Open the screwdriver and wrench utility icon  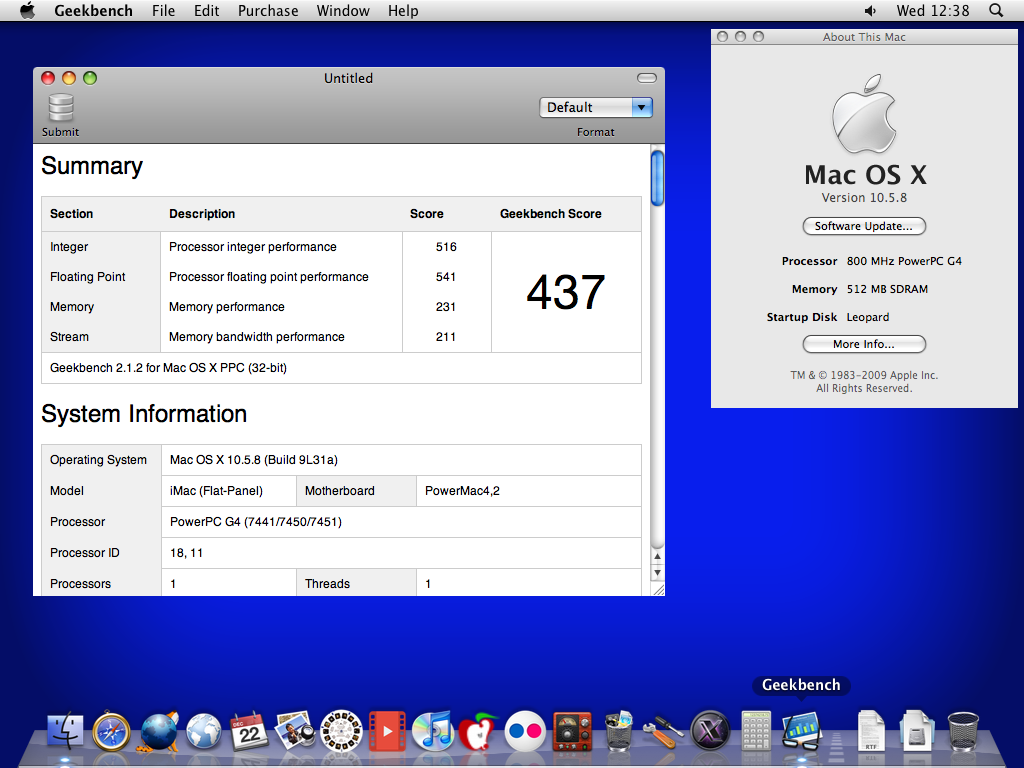pyautogui.click(x=664, y=731)
